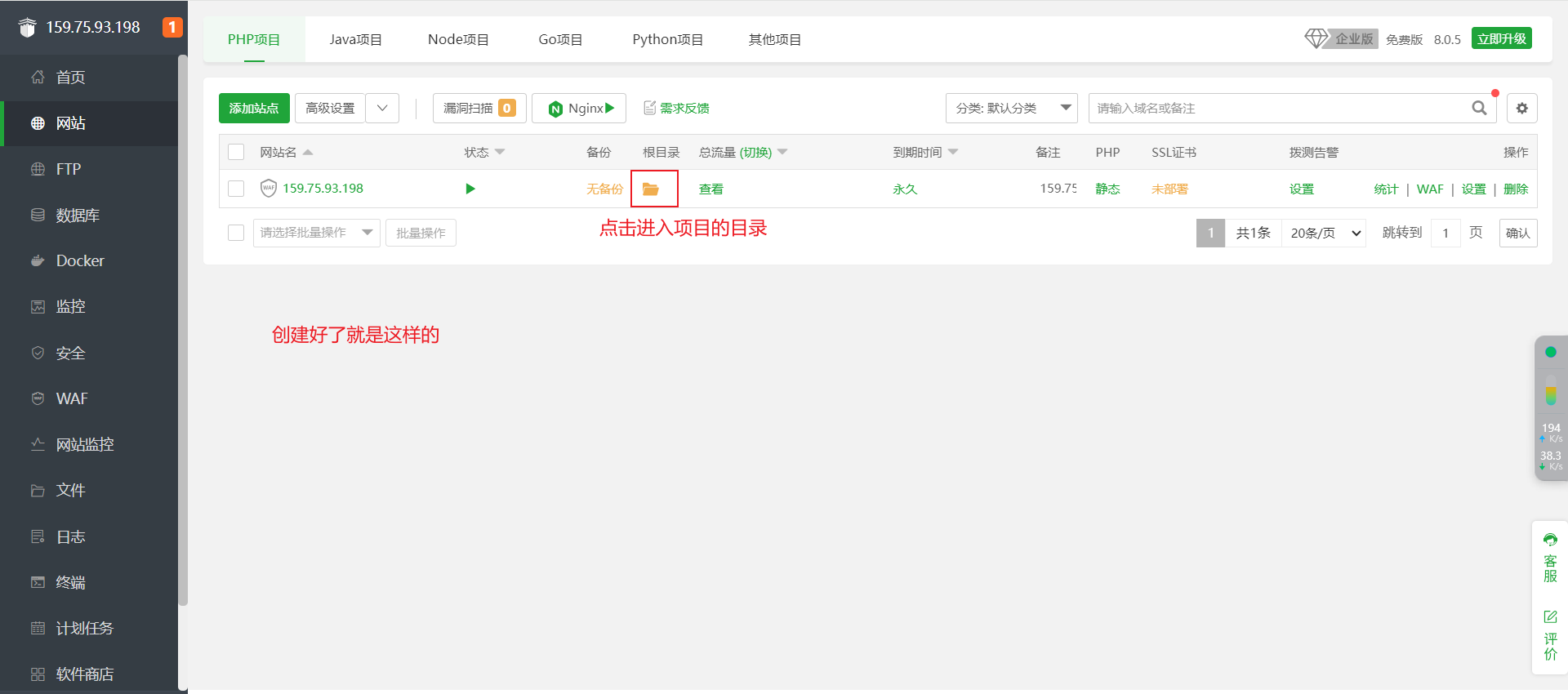Open the 客服 support headset icon
1568x694 pixels.
[1550, 540]
